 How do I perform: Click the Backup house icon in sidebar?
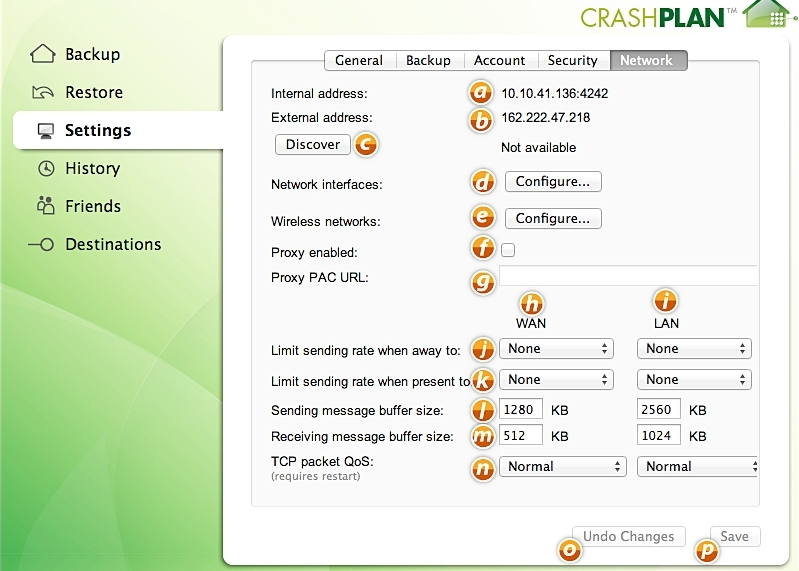coord(42,54)
